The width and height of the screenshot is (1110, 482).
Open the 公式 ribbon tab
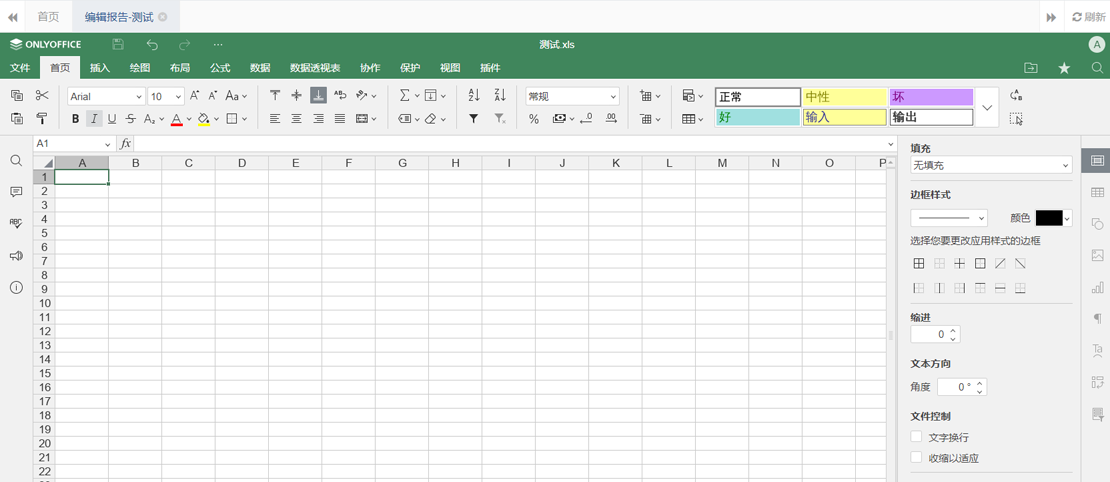click(x=220, y=68)
